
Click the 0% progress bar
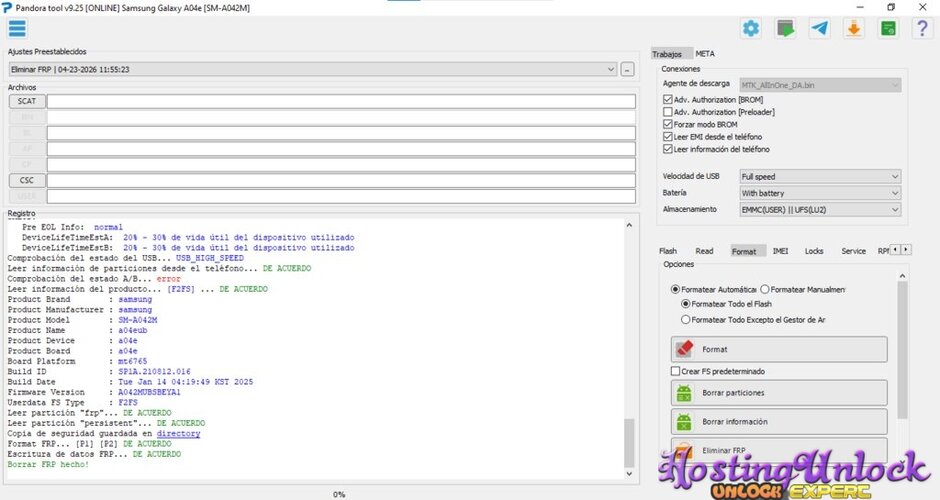[339, 495]
